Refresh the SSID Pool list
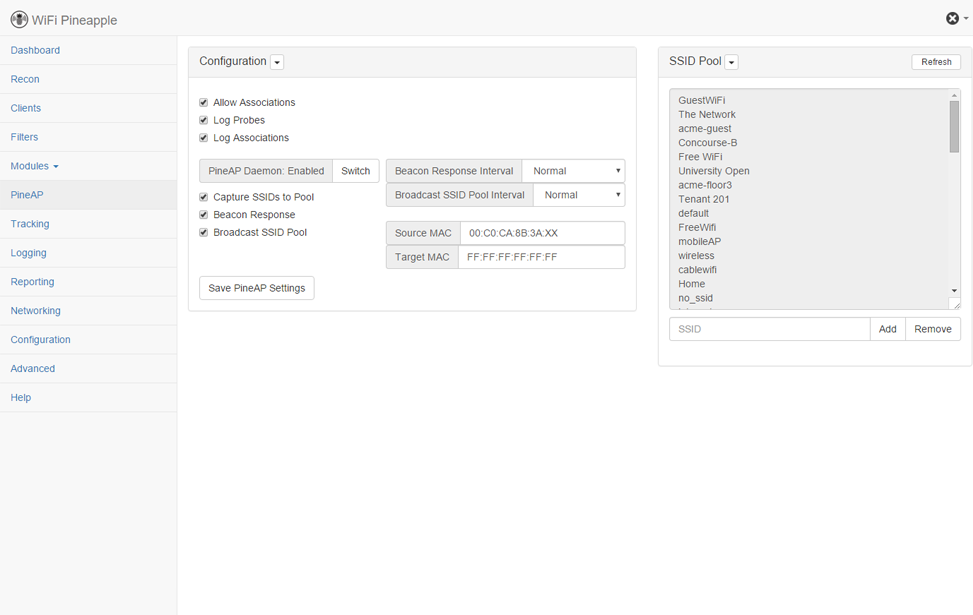Viewport: 973px width, 615px height. click(936, 62)
